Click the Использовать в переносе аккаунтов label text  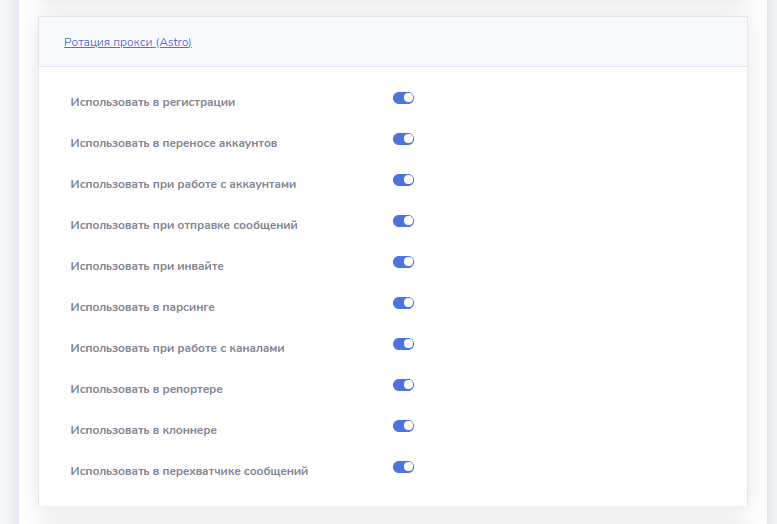[x=174, y=143]
